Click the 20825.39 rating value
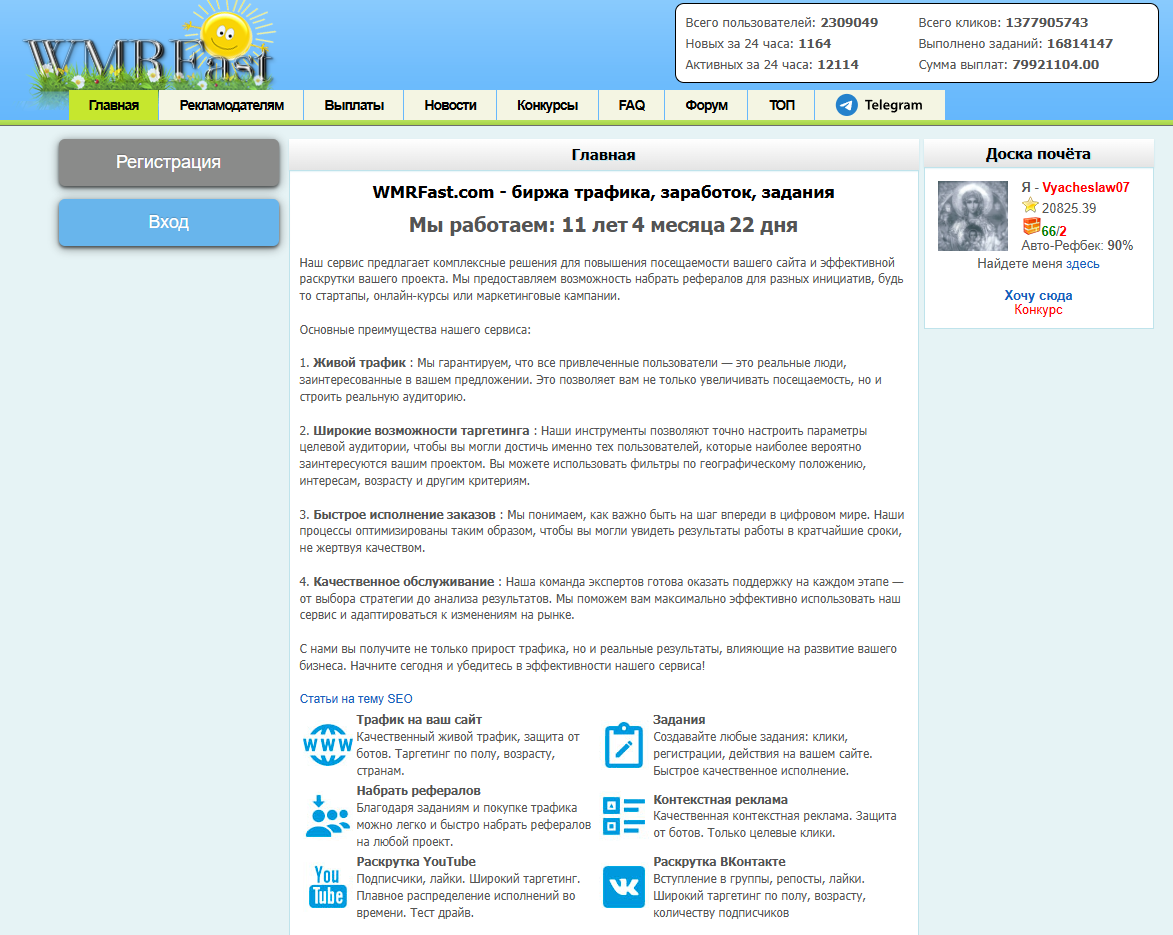 (x=1069, y=208)
